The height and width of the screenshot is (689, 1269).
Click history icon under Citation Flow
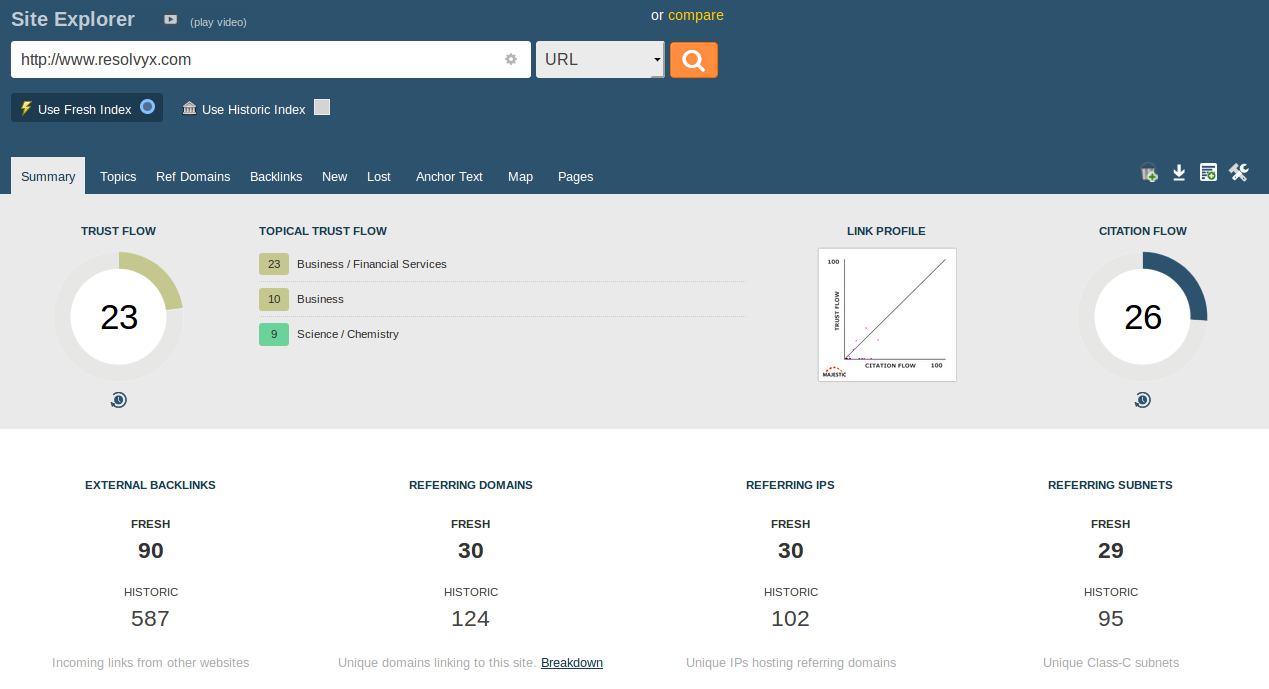[x=1143, y=400]
